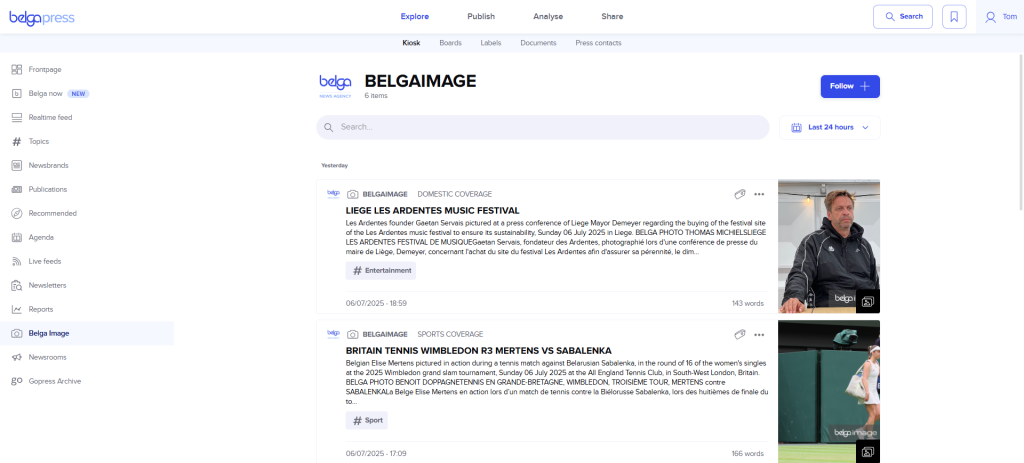Click the label tag icon on Liege article
1024x463 pixels.
click(x=740, y=194)
